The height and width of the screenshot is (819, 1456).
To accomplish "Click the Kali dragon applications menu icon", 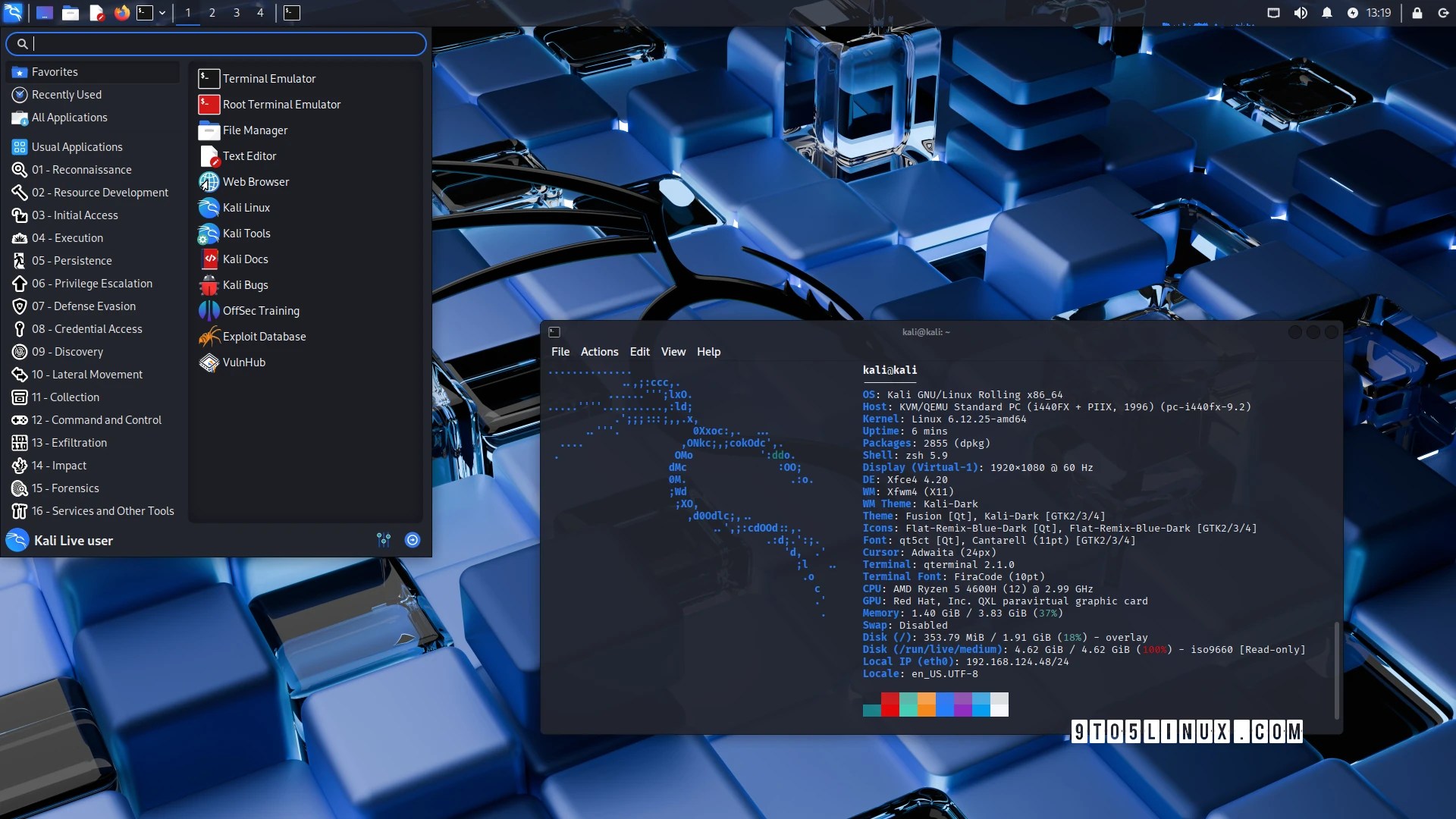I will 14,12.
